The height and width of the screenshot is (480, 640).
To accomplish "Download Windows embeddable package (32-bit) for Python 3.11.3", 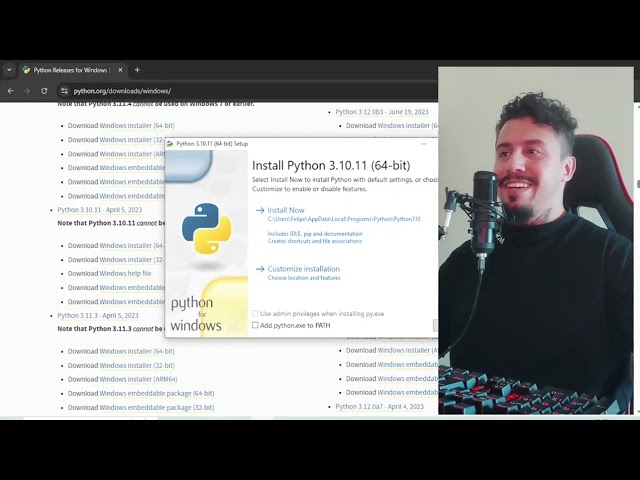I will click(157, 407).
